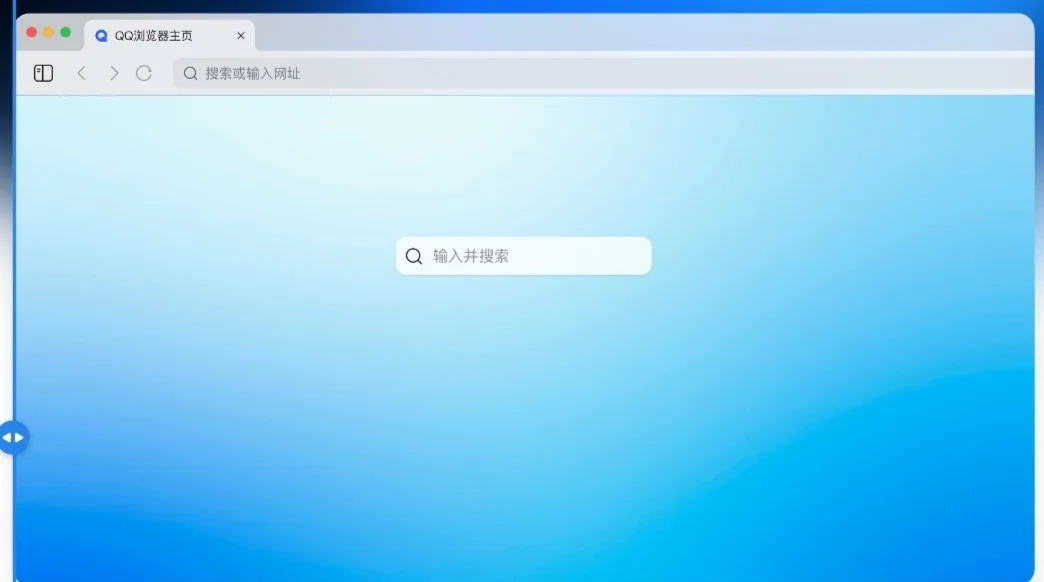Click the back navigation arrow

tap(81, 72)
